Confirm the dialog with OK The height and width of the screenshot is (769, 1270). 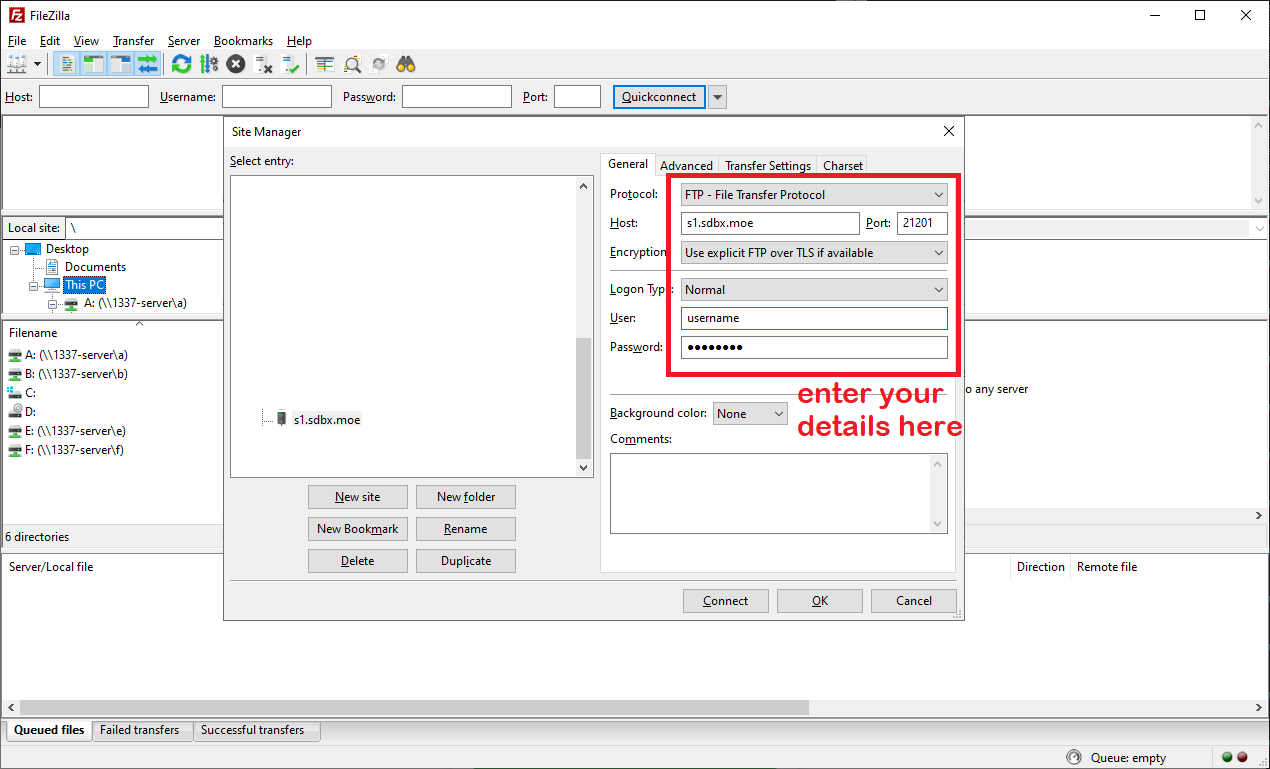click(x=820, y=601)
